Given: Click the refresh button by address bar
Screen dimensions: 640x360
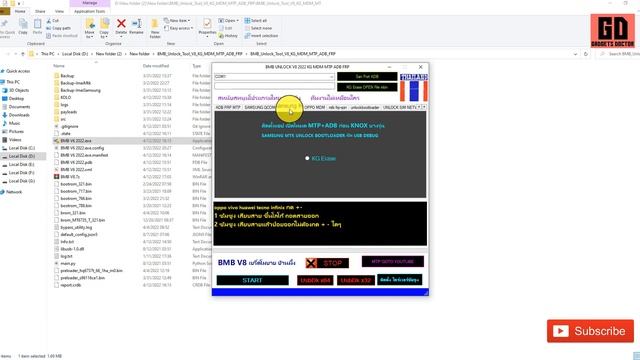Looking at the screenshot, I should (x=585, y=54).
